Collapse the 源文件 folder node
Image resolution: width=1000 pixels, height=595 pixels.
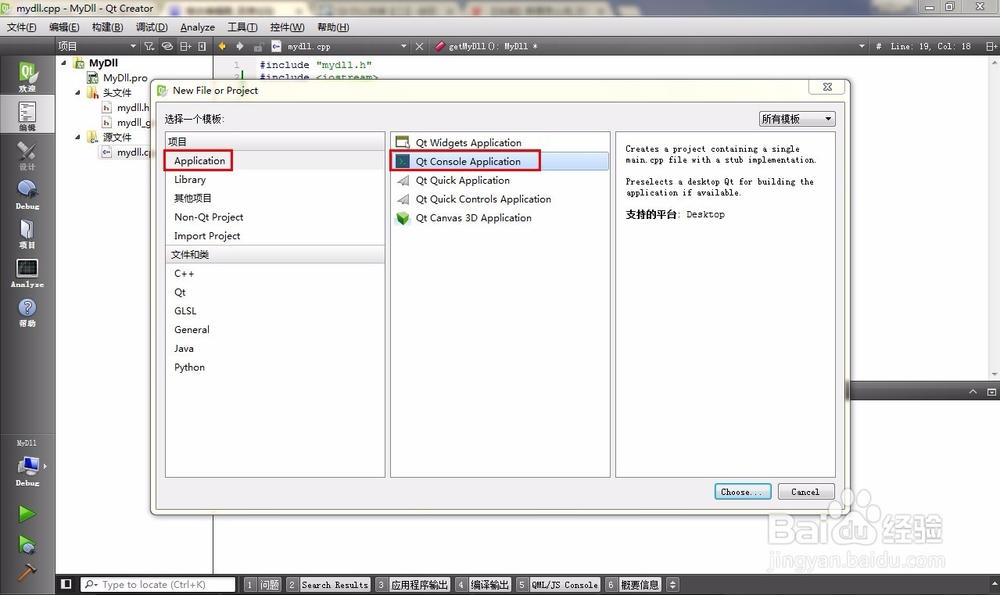[78, 136]
